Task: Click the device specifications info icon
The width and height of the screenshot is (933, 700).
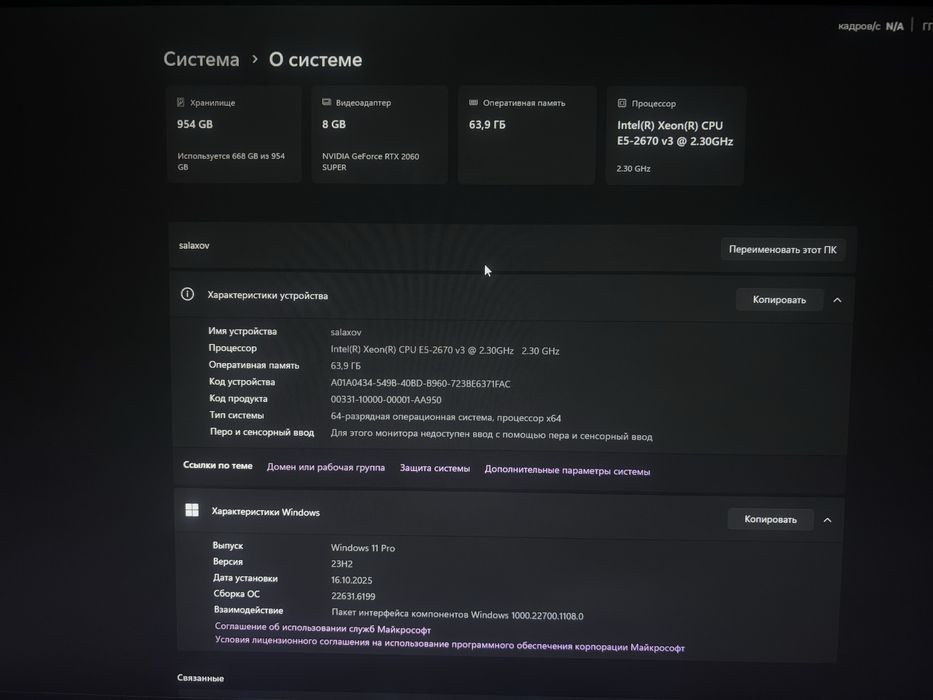Action: [x=187, y=294]
